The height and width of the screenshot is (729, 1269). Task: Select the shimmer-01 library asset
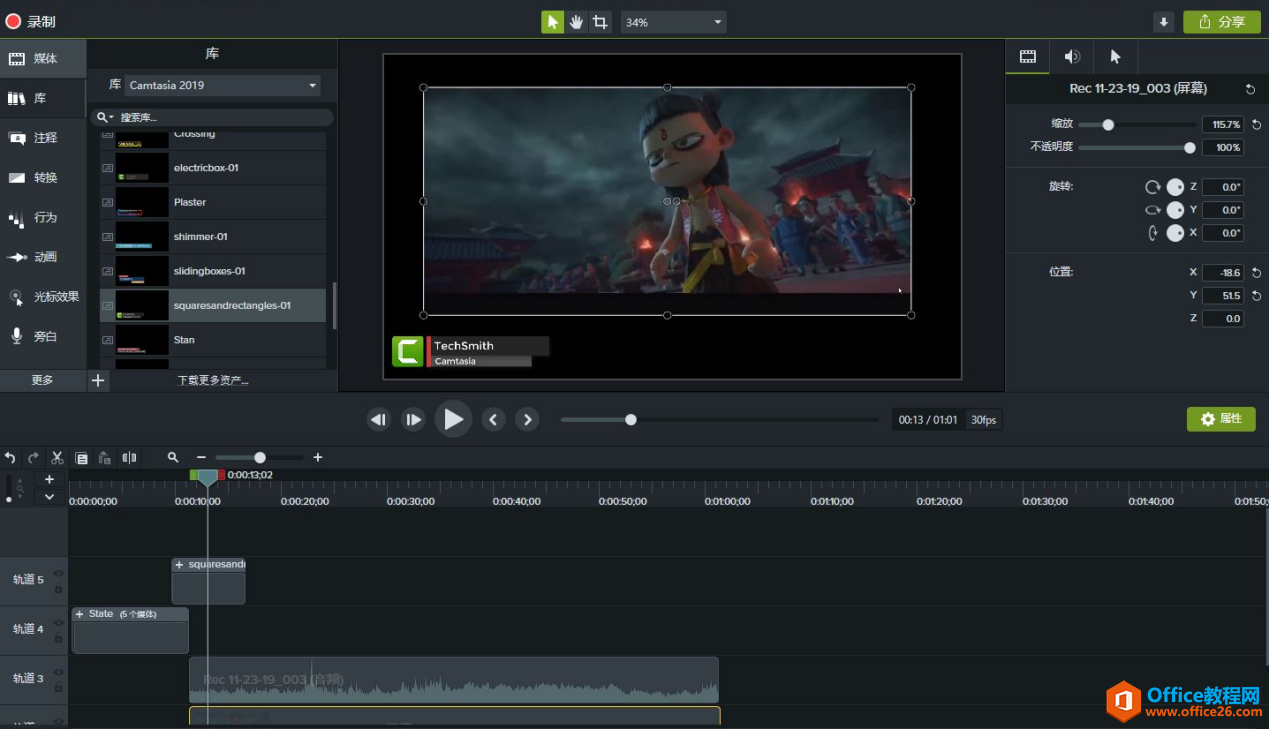click(x=213, y=237)
